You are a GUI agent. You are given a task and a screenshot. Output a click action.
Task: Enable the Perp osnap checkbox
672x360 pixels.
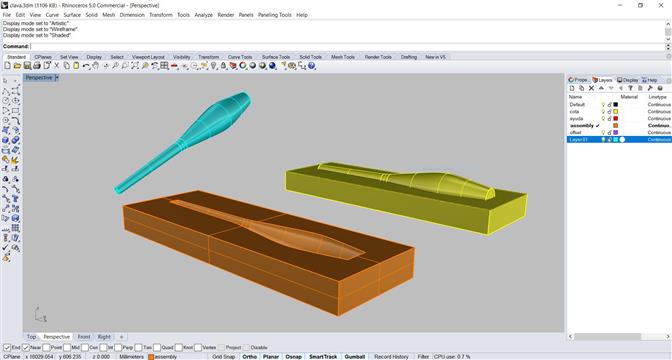pos(118,348)
